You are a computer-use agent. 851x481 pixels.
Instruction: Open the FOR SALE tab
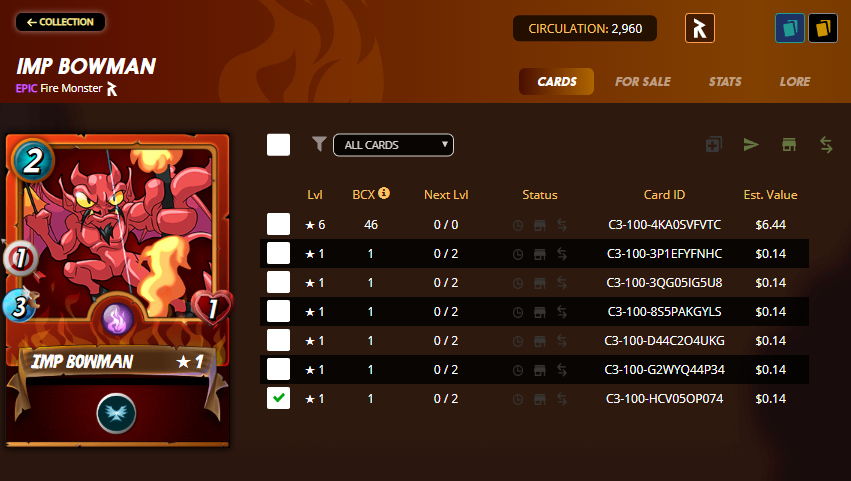643,81
